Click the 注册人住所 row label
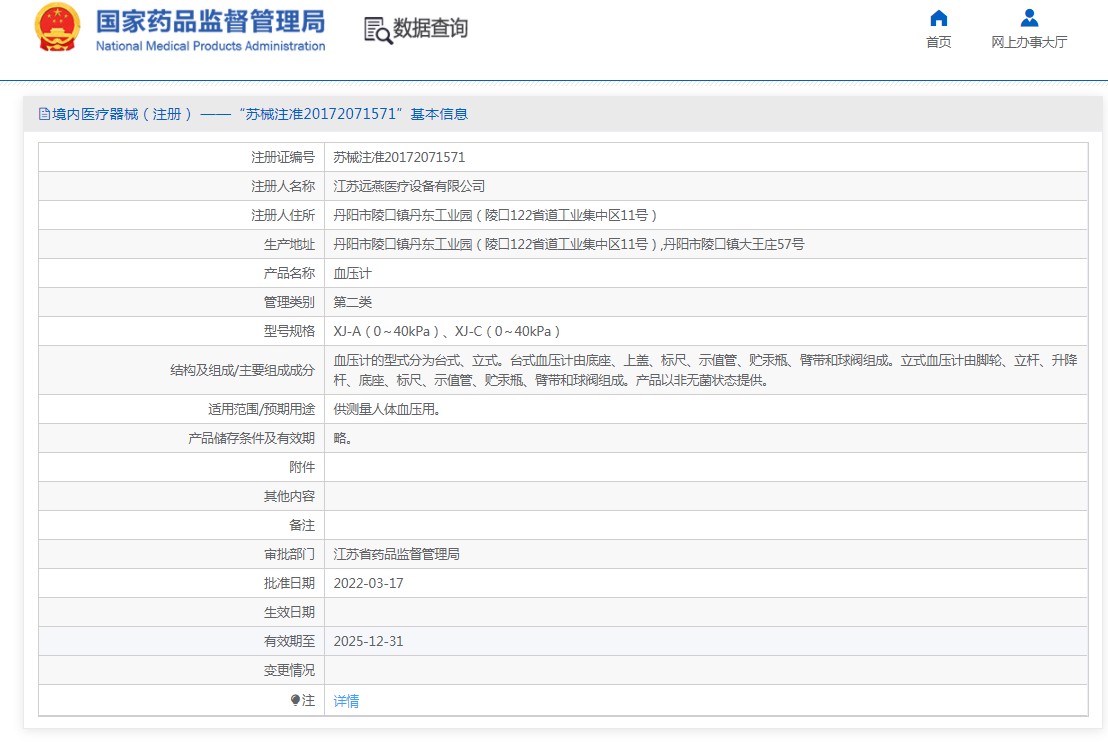The height and width of the screenshot is (745, 1108). (283, 215)
